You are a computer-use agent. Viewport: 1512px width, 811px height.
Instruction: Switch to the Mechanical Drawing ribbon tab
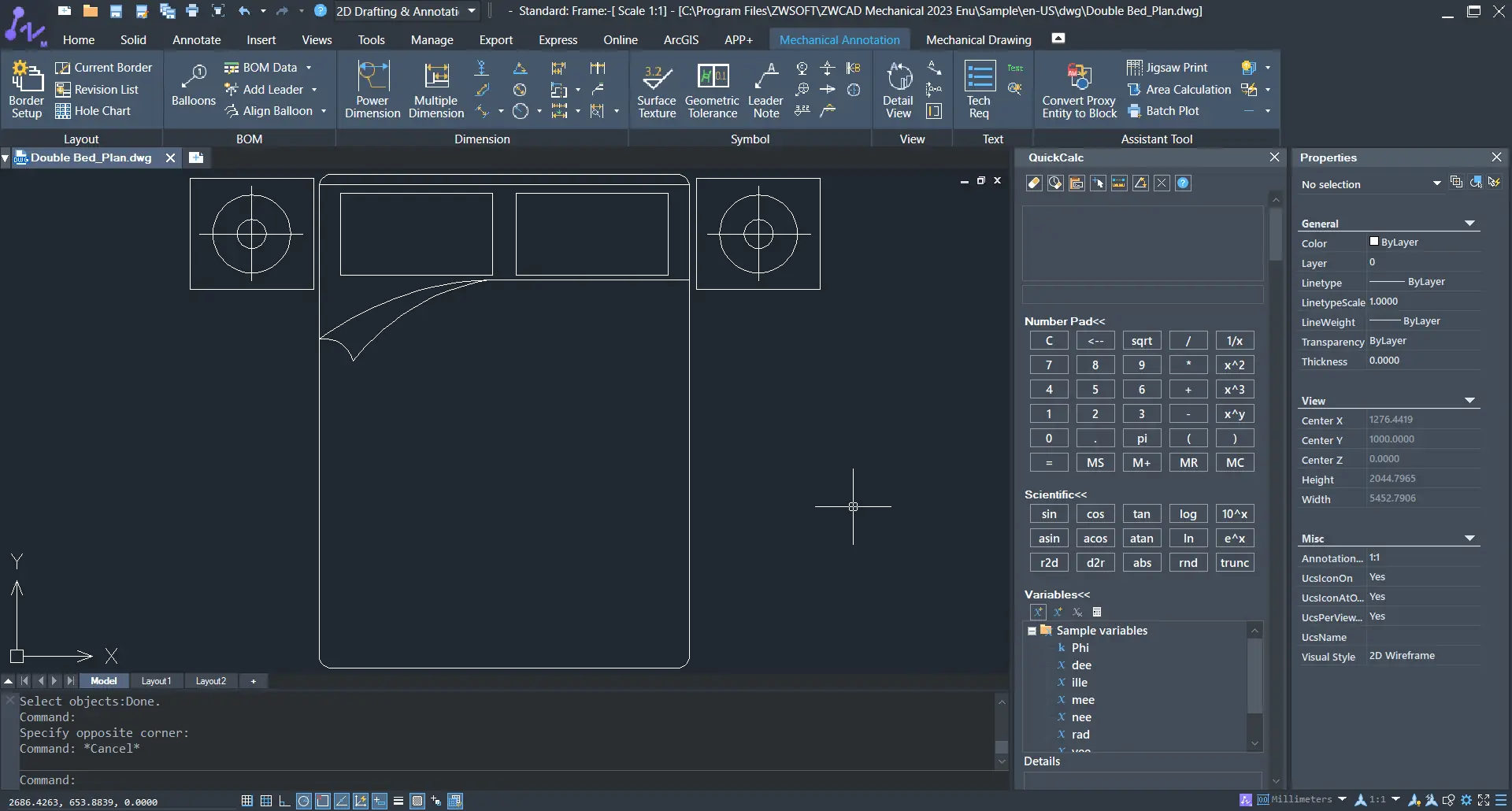point(978,39)
